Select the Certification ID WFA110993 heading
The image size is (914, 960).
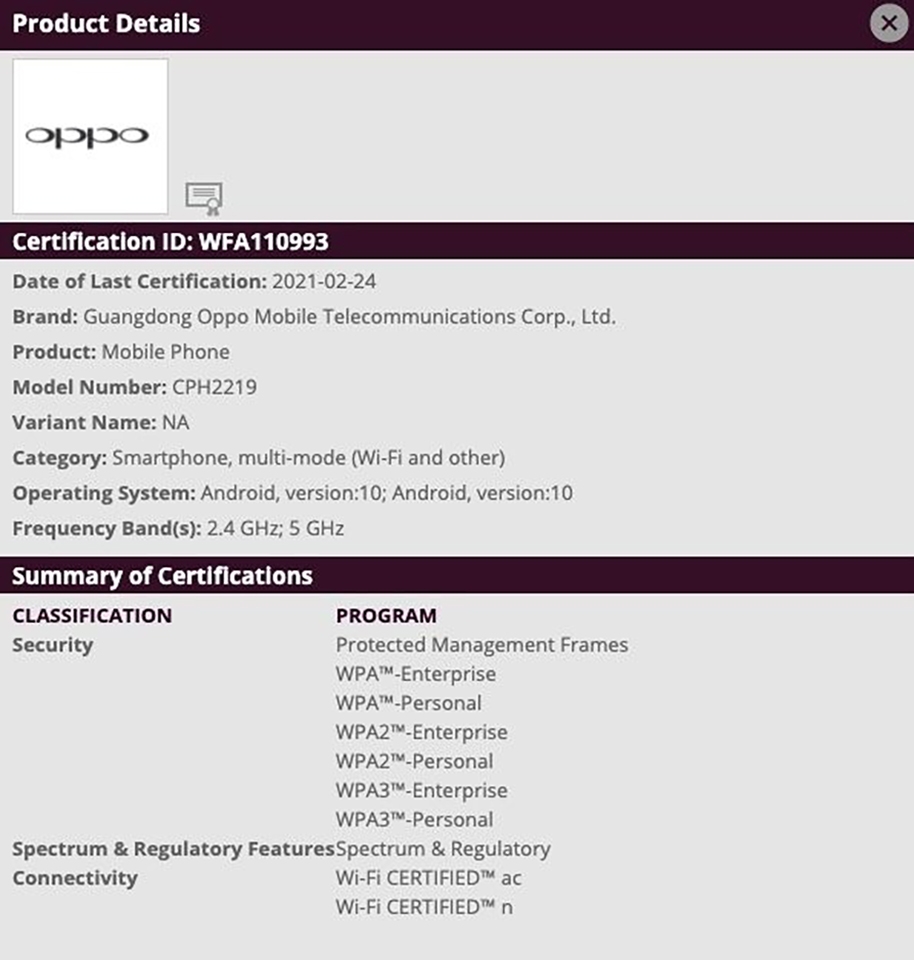click(x=170, y=242)
